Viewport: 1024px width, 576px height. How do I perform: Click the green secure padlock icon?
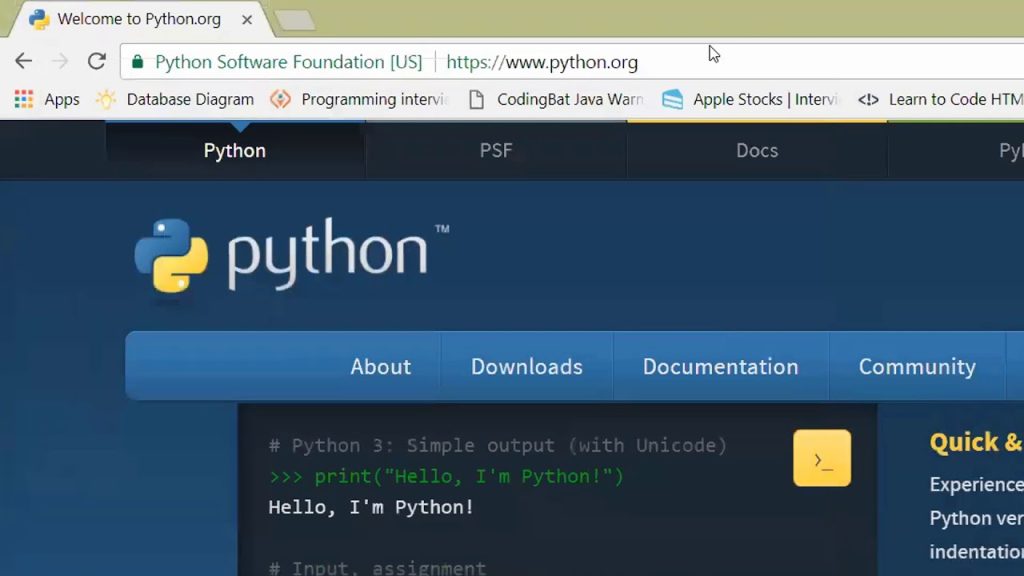(137, 61)
